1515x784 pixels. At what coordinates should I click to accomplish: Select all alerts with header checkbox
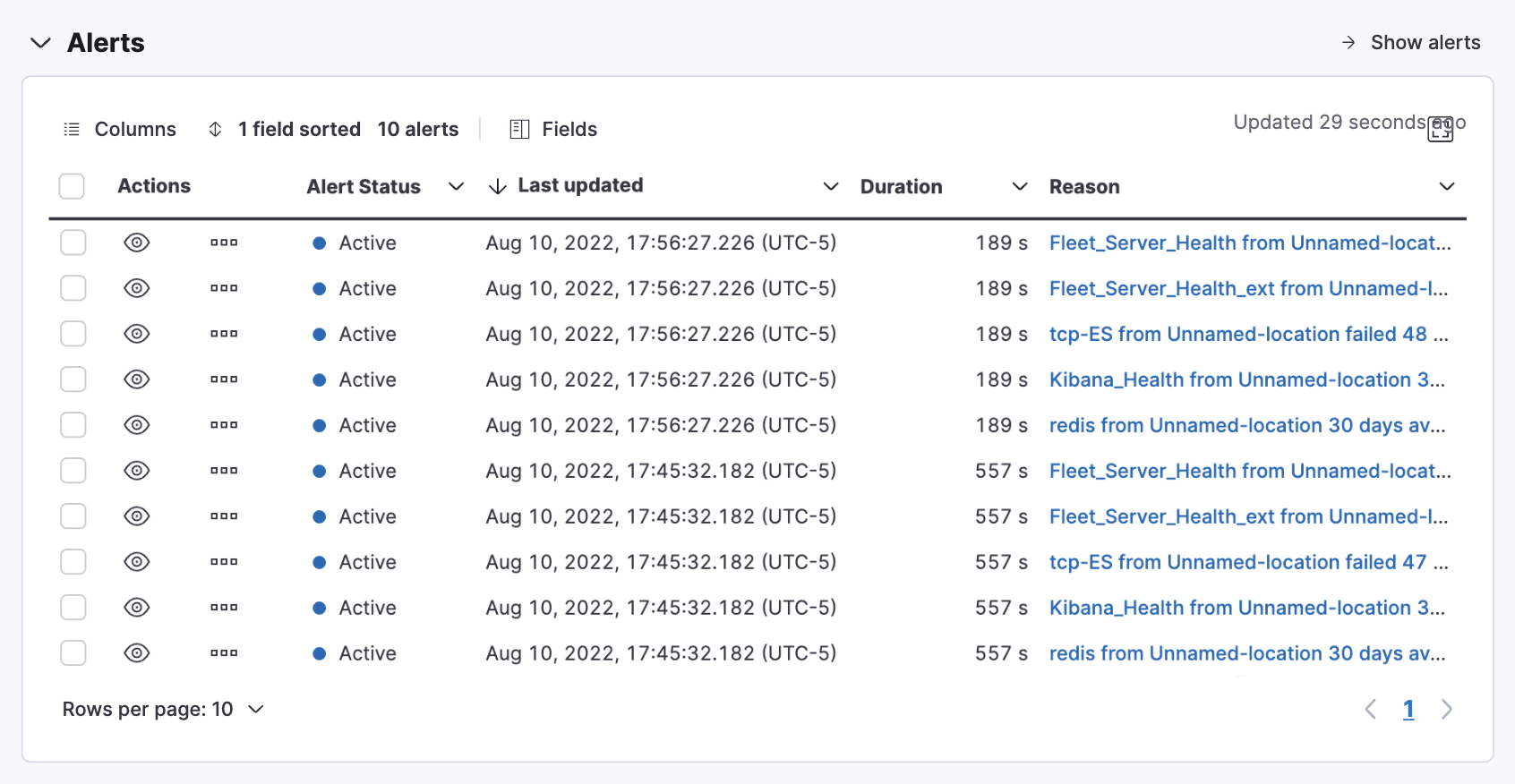coord(72,186)
